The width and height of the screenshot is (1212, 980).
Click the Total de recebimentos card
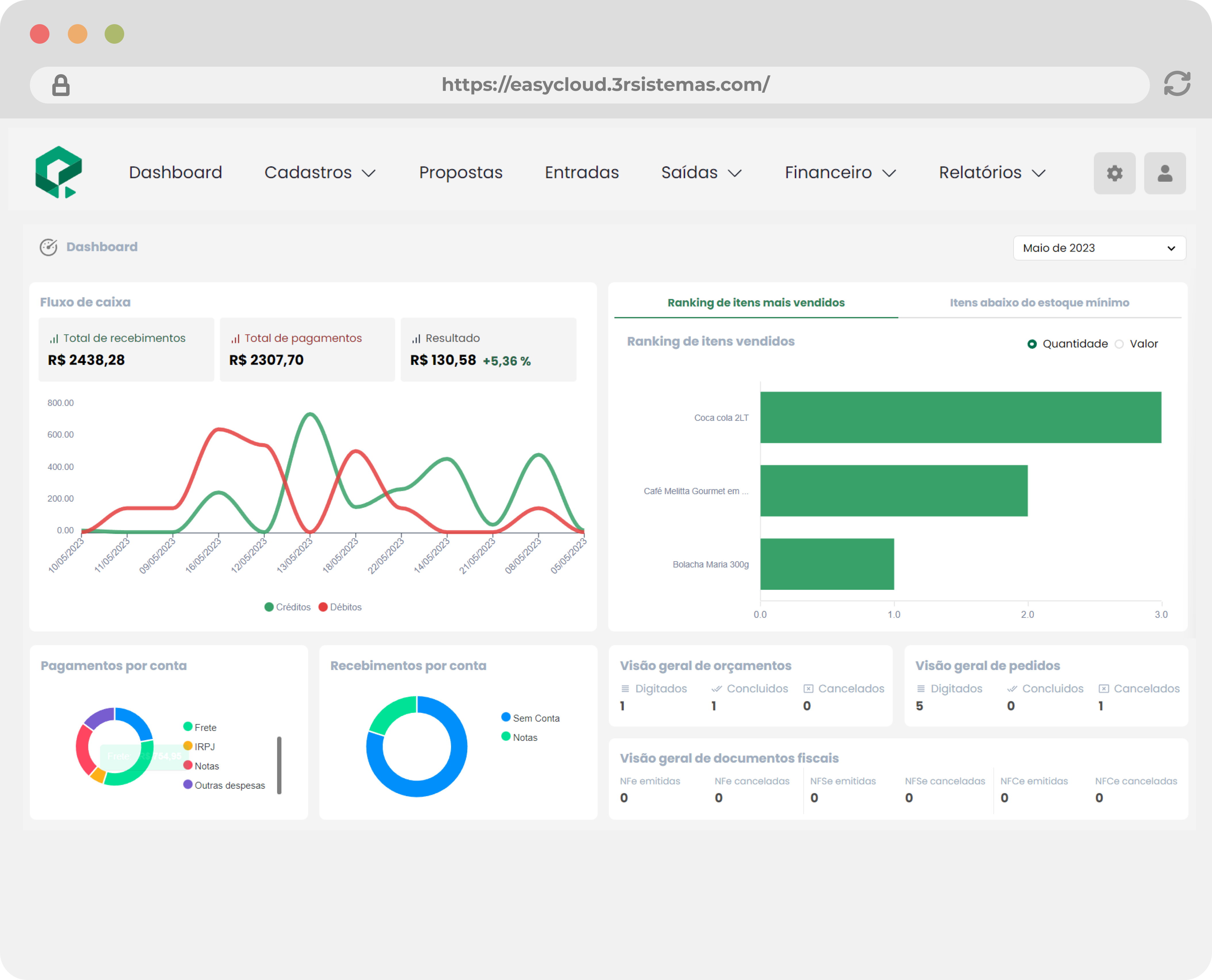tap(126, 349)
